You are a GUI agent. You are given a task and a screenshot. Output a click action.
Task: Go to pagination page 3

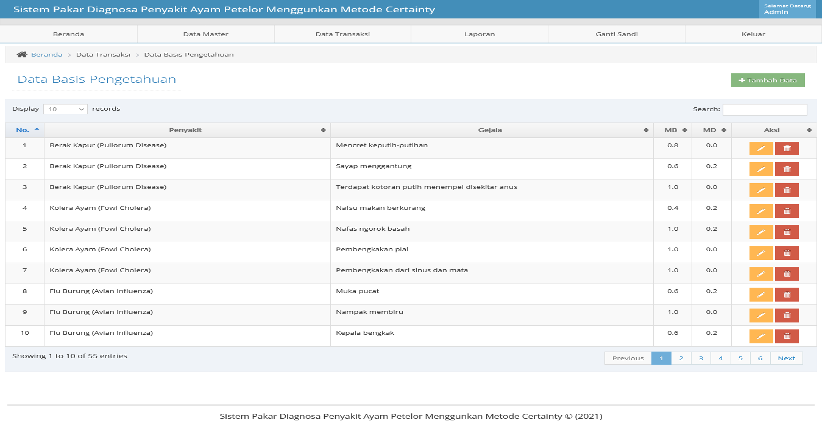coord(701,358)
